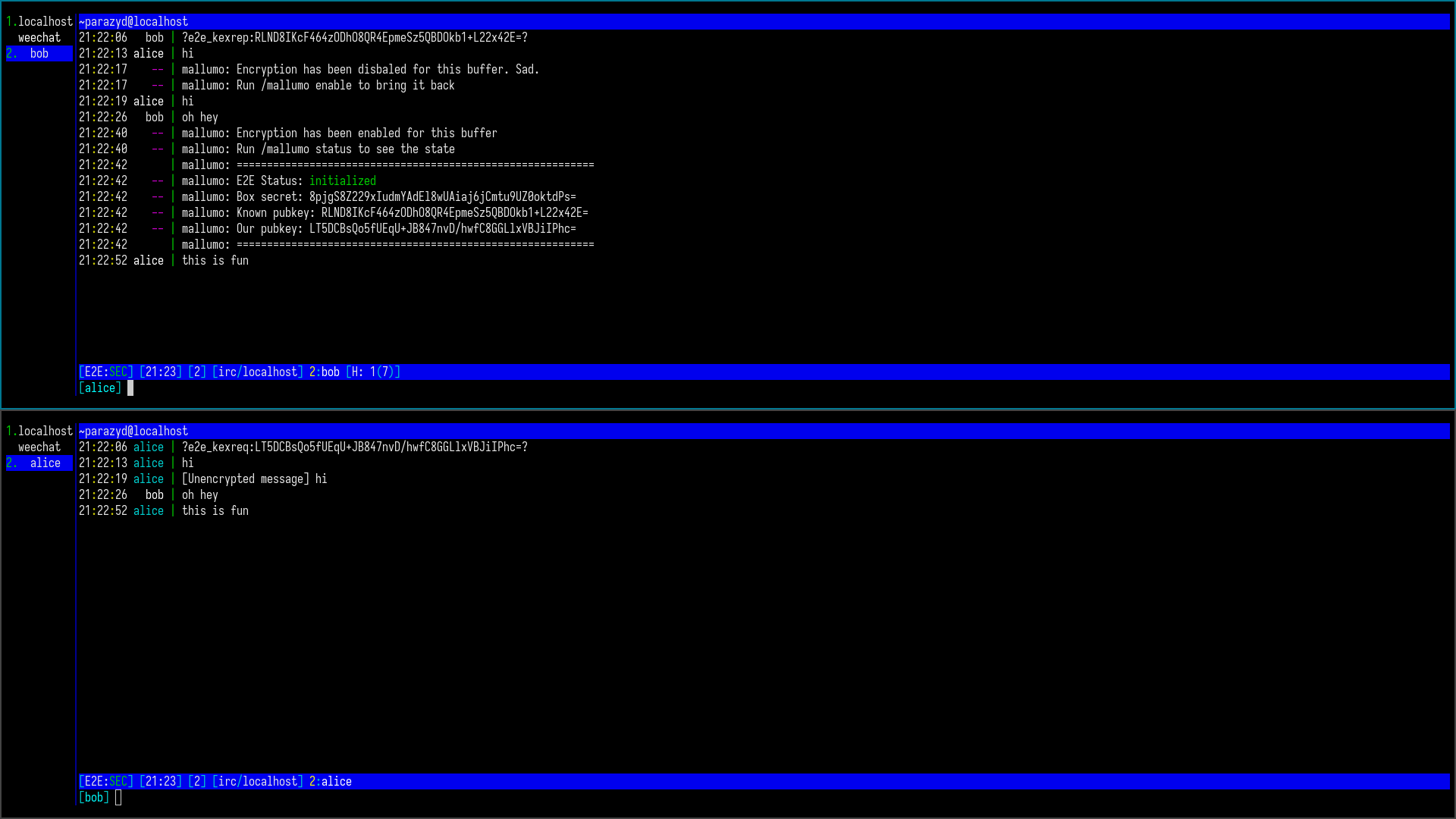Click bottom pane title ~parazyd@localhost
Viewport: 1456px width, 819px height.
coord(133,431)
